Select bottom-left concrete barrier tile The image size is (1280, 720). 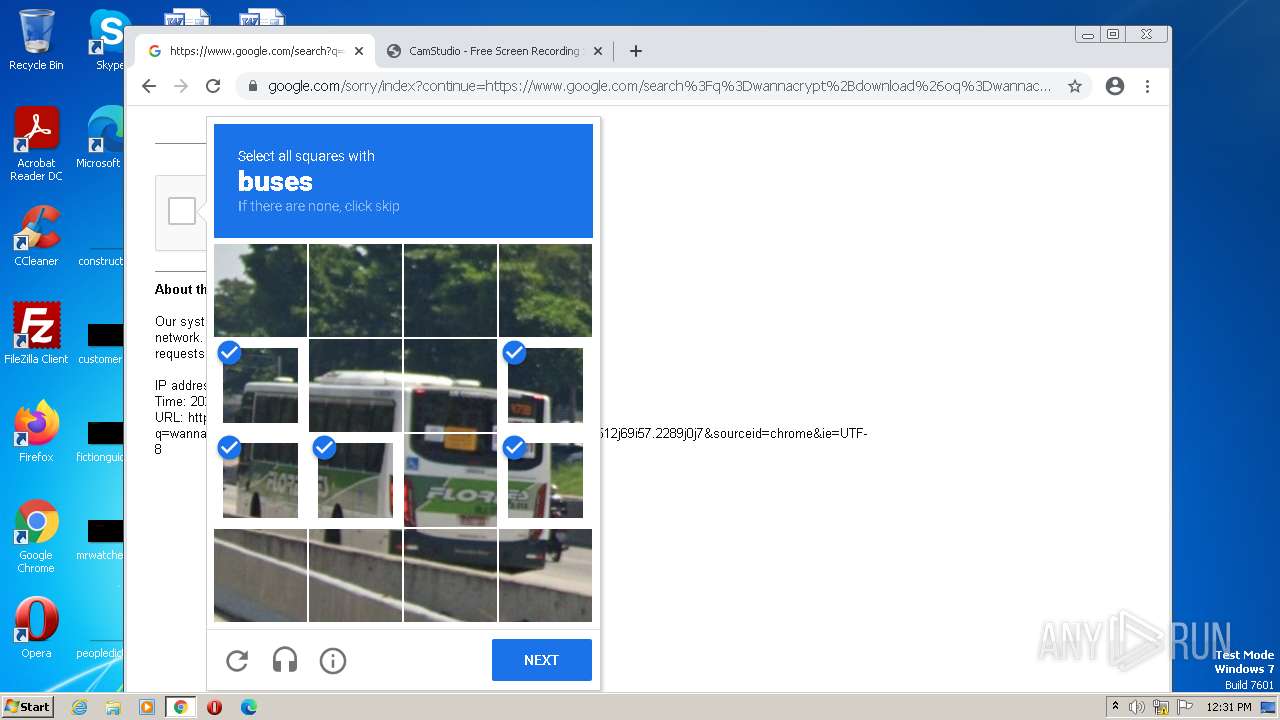(260, 575)
